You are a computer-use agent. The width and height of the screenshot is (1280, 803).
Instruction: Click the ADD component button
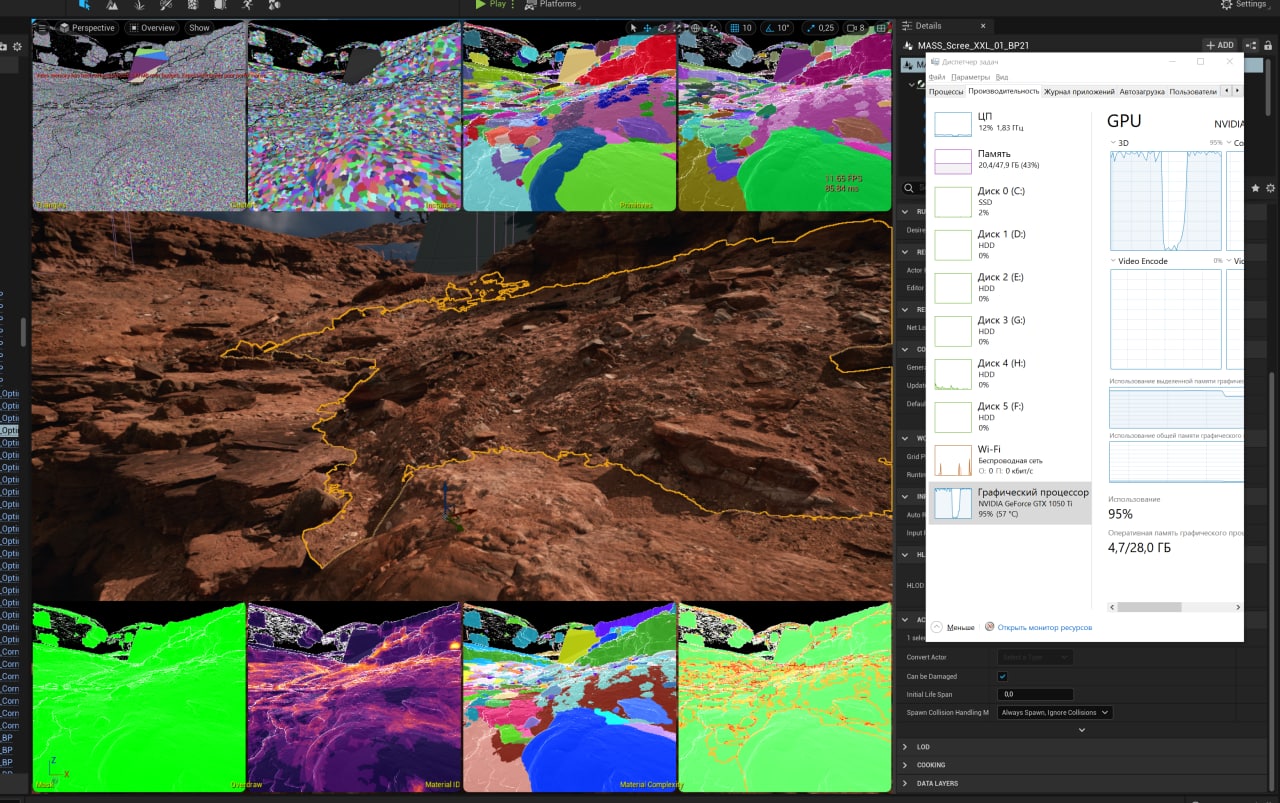pos(1219,45)
